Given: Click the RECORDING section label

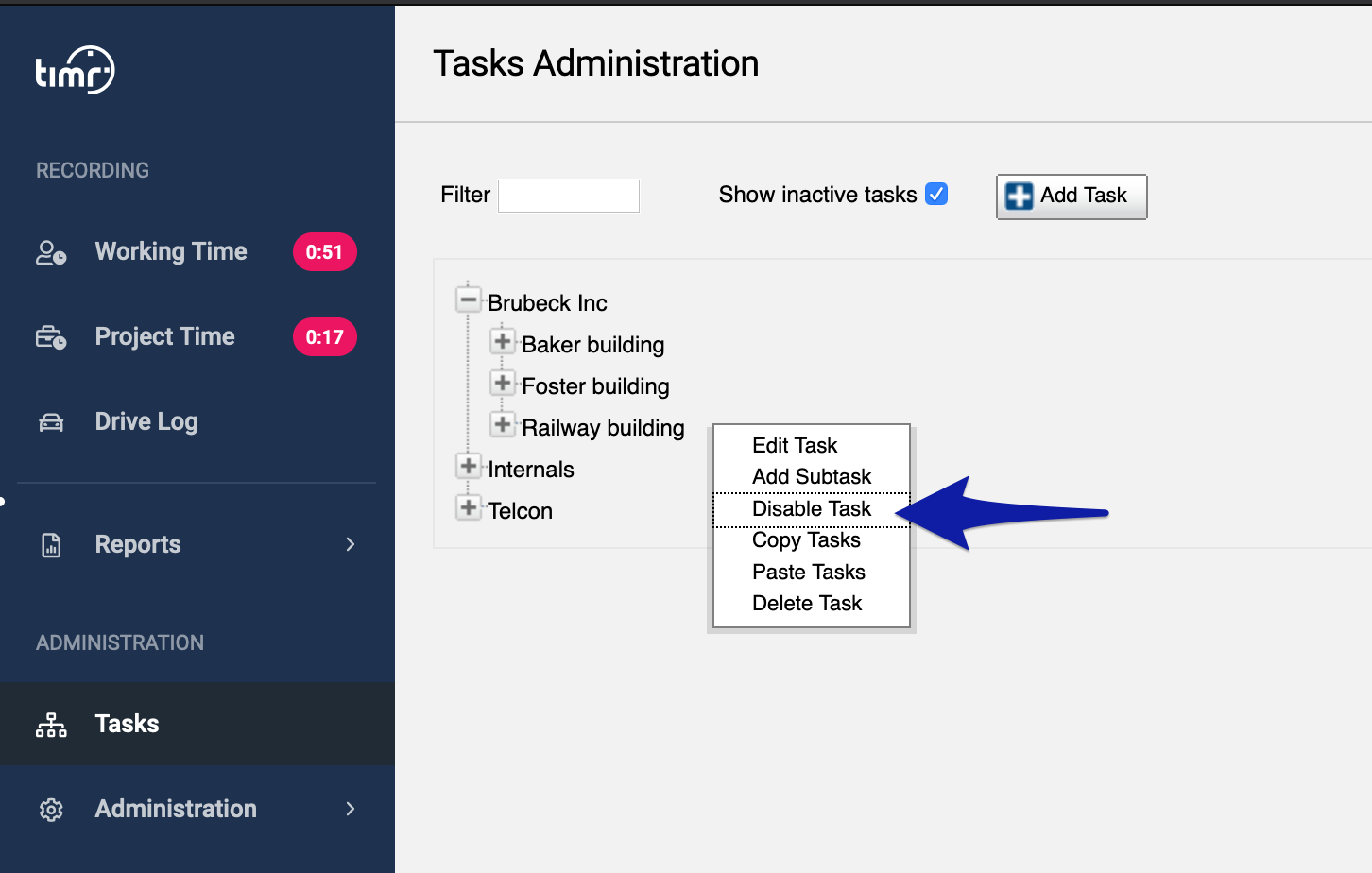Looking at the screenshot, I should coord(93,170).
